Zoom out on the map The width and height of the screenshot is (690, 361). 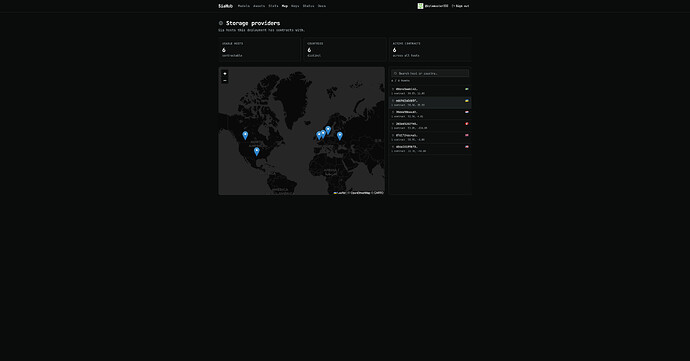224,80
